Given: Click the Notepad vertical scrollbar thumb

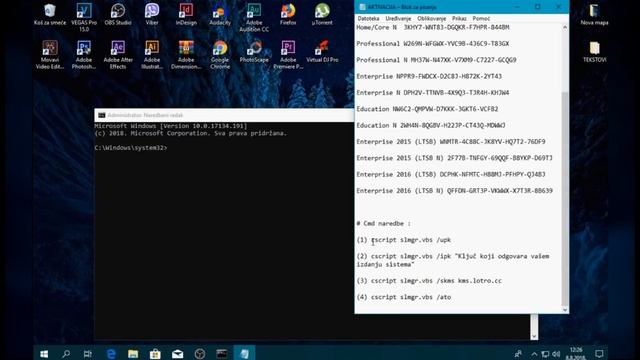Looking at the screenshot, I should coord(565,199).
